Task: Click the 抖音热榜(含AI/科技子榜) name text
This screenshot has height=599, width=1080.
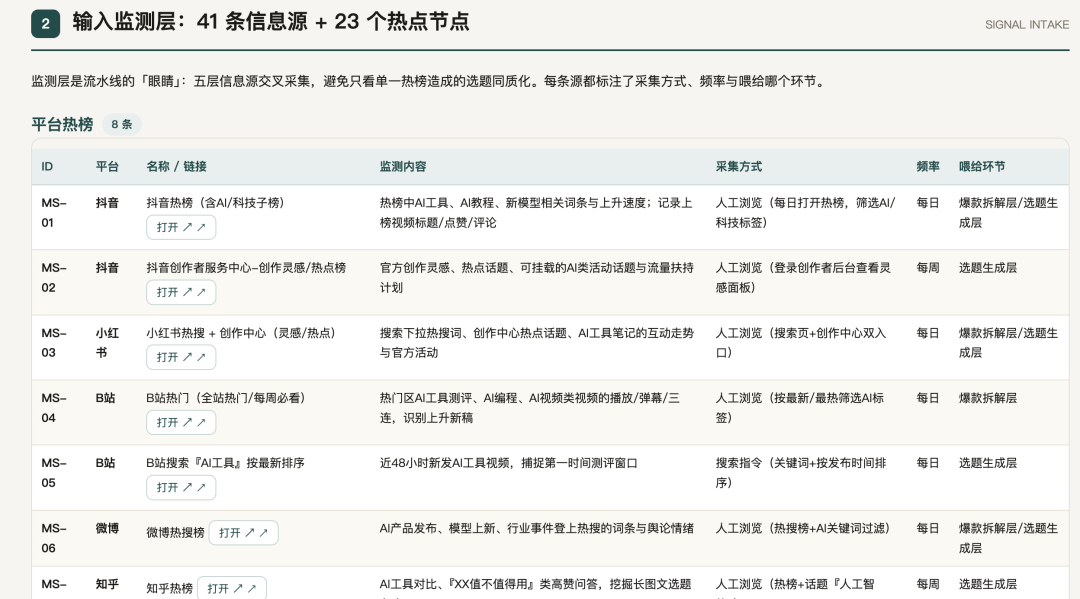Action: coord(215,203)
